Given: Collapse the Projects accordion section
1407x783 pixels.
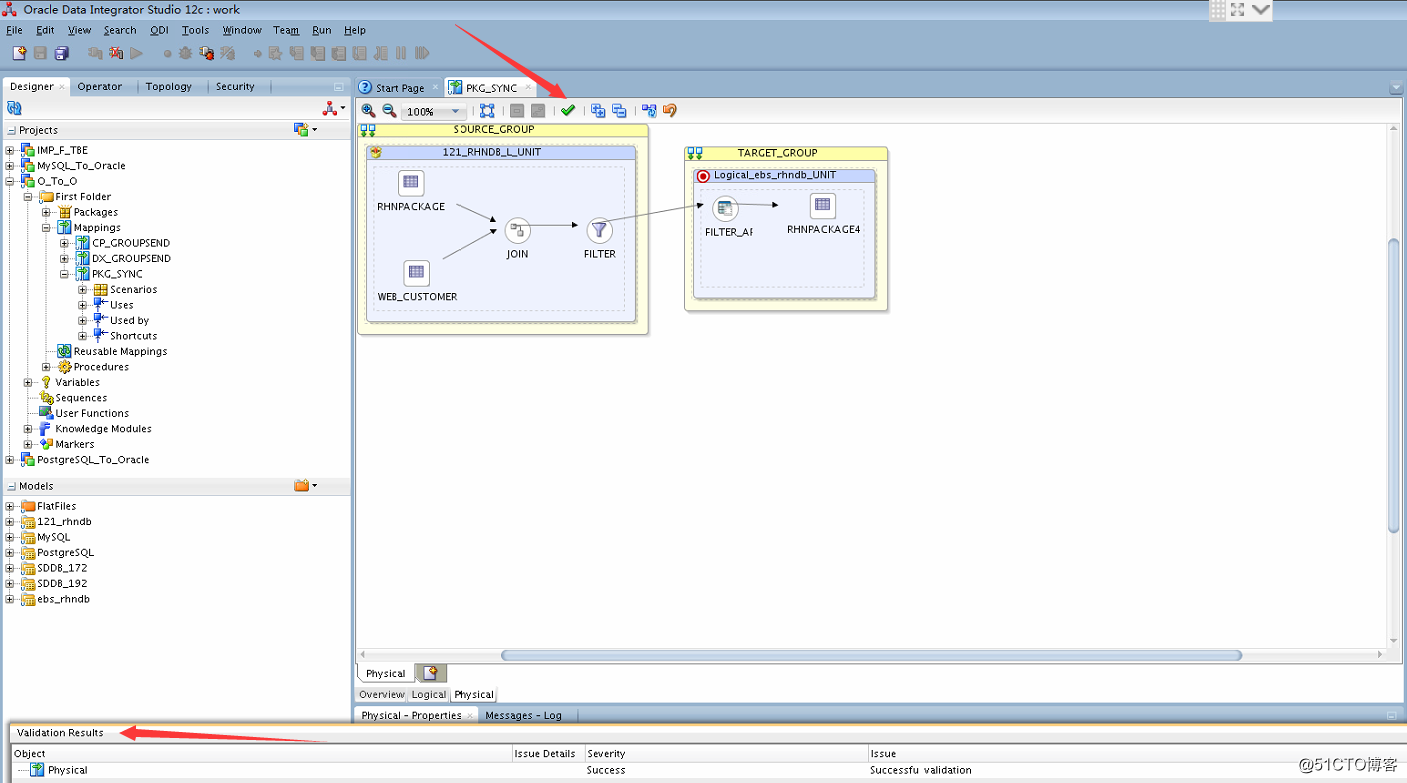Looking at the screenshot, I should tap(12, 130).
